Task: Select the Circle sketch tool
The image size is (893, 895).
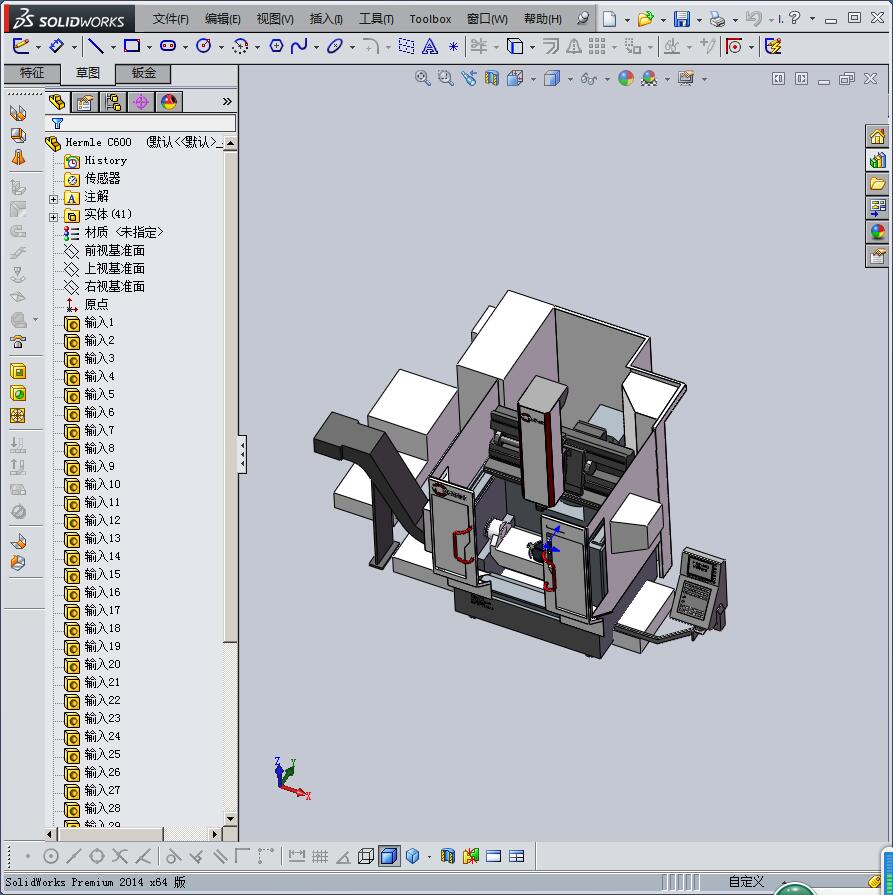Action: pos(204,46)
